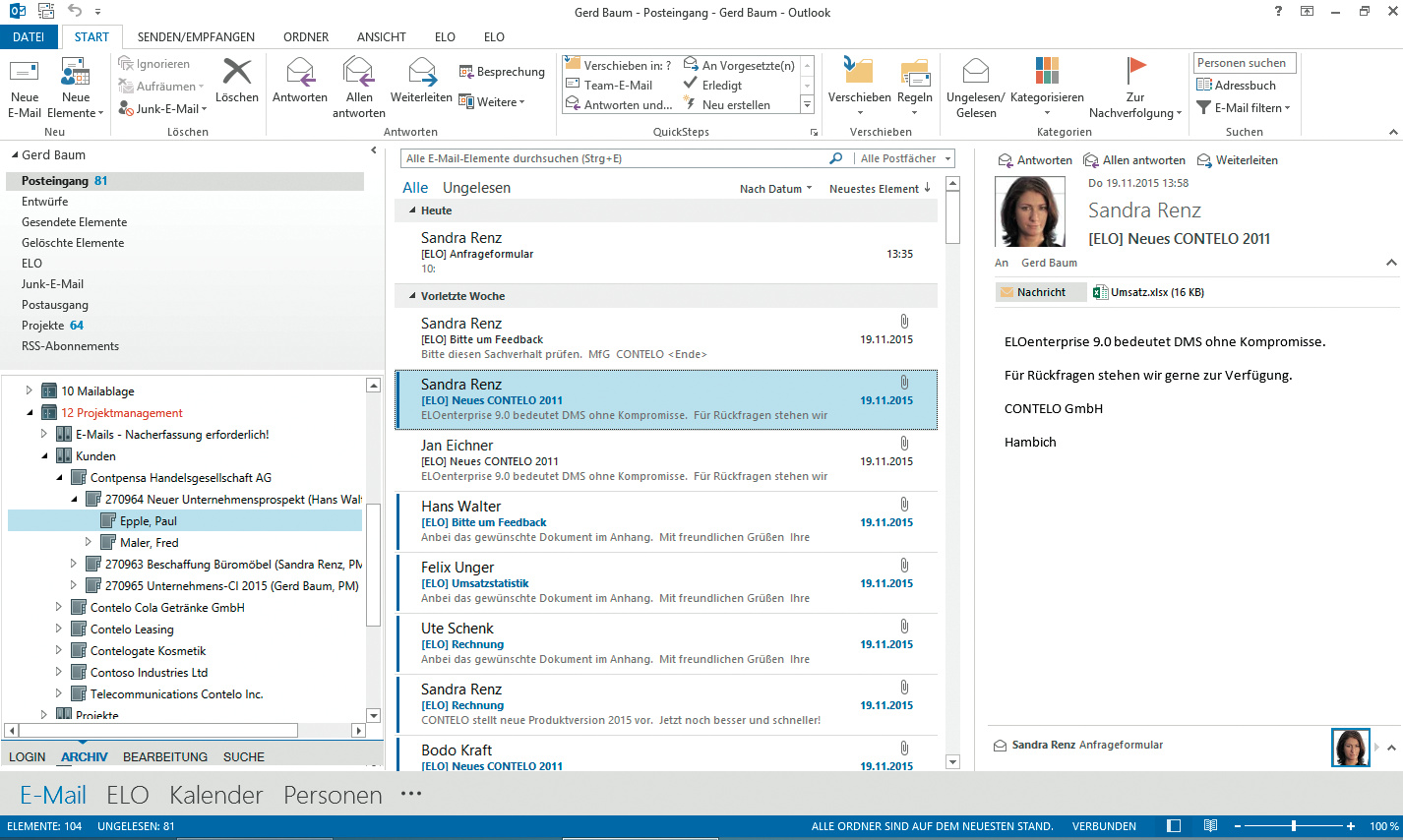Click the Antworten reply icon in ribbon

pyautogui.click(x=299, y=73)
